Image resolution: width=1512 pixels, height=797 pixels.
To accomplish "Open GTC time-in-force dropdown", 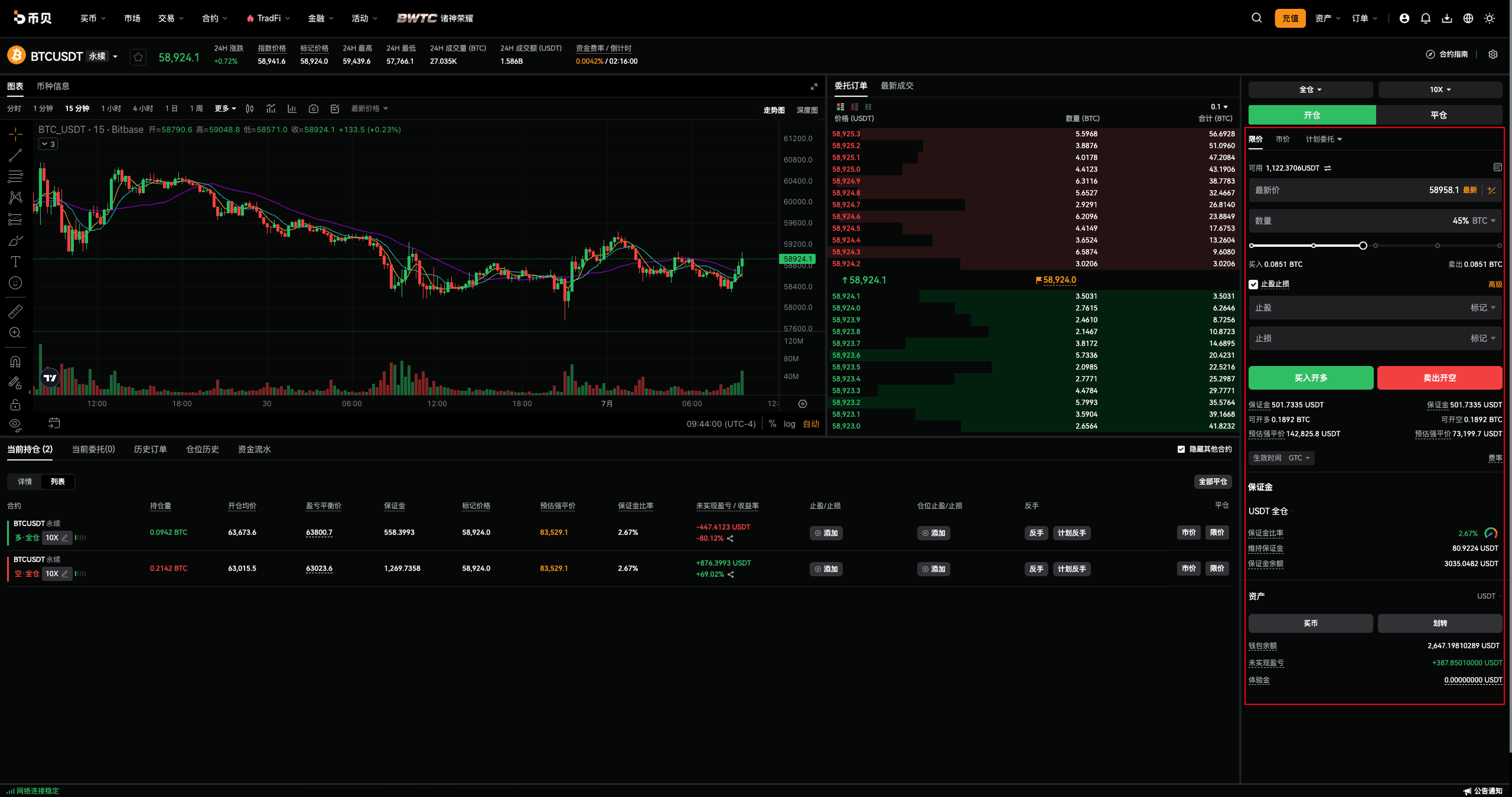I will (1299, 458).
